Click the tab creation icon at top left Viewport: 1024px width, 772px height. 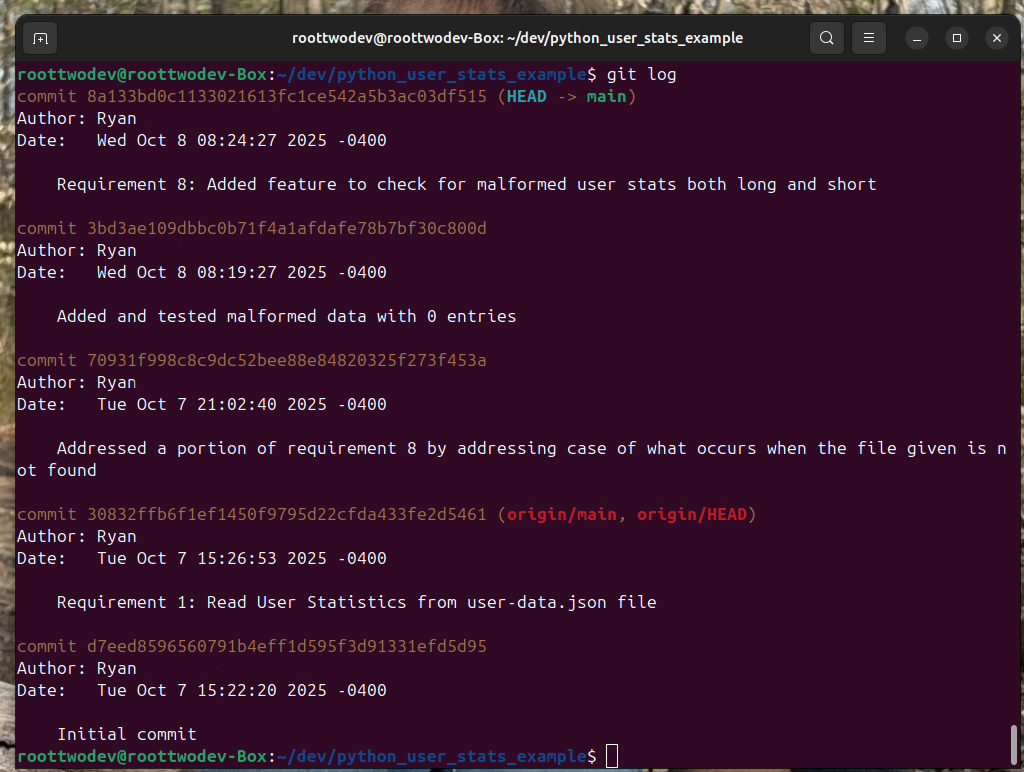(39, 37)
